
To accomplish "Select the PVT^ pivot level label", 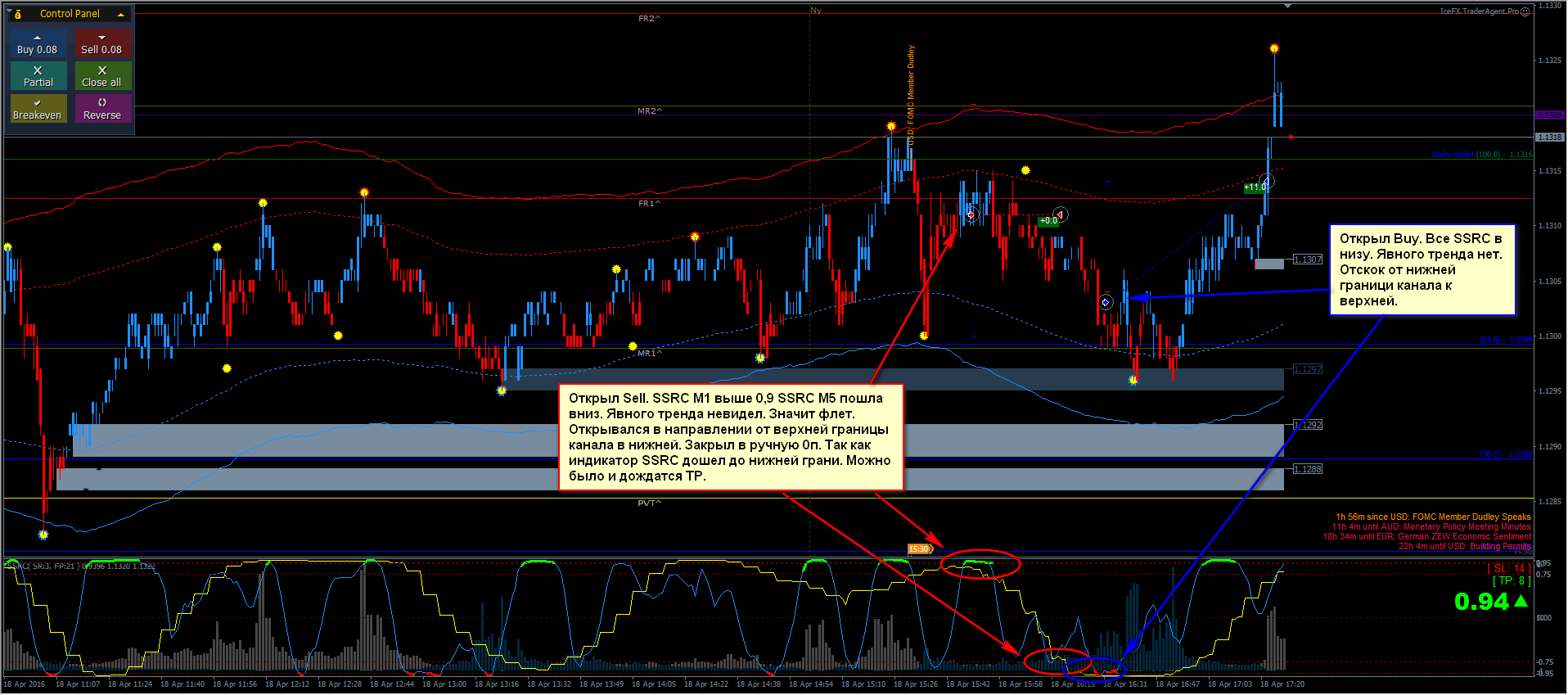I will click(x=649, y=503).
